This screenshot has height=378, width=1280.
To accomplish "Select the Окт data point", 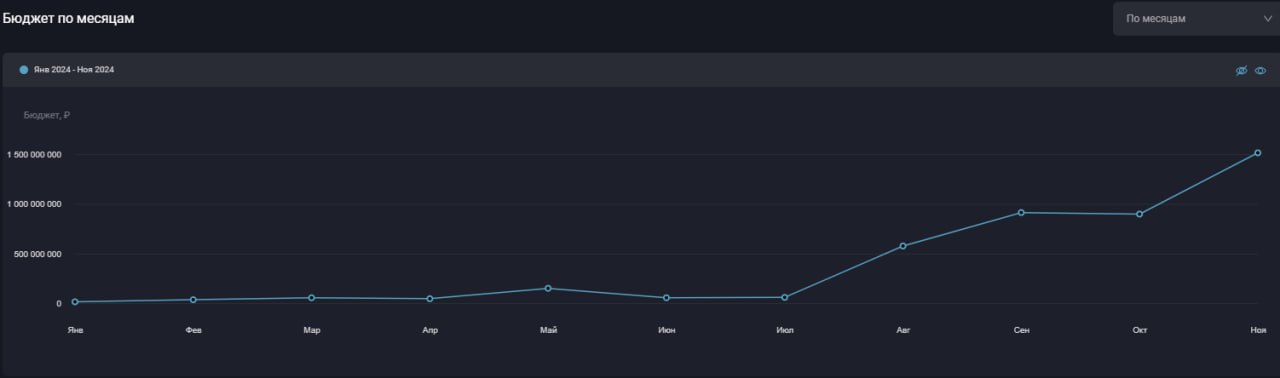I will (1139, 214).
